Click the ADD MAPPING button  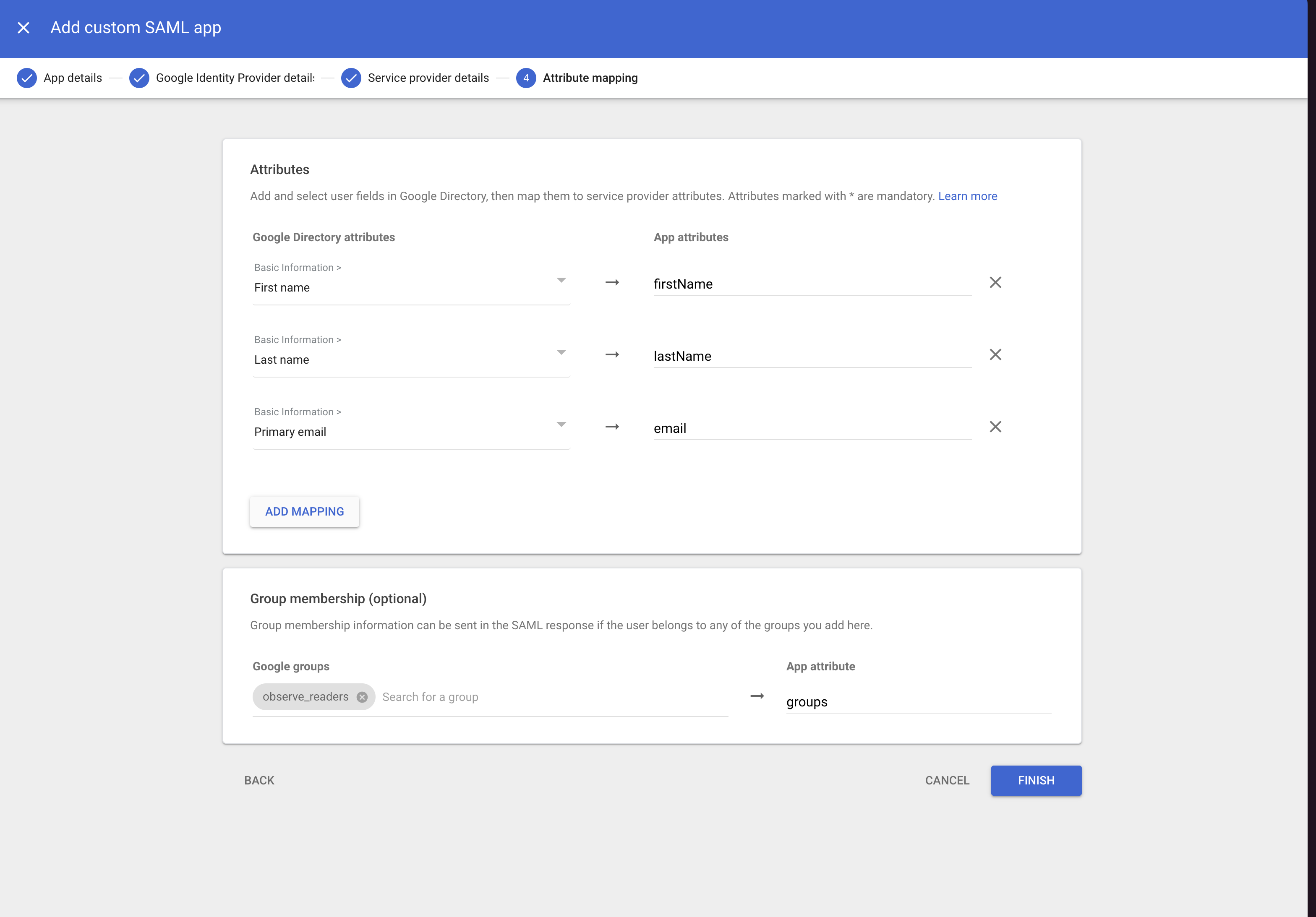(304, 511)
